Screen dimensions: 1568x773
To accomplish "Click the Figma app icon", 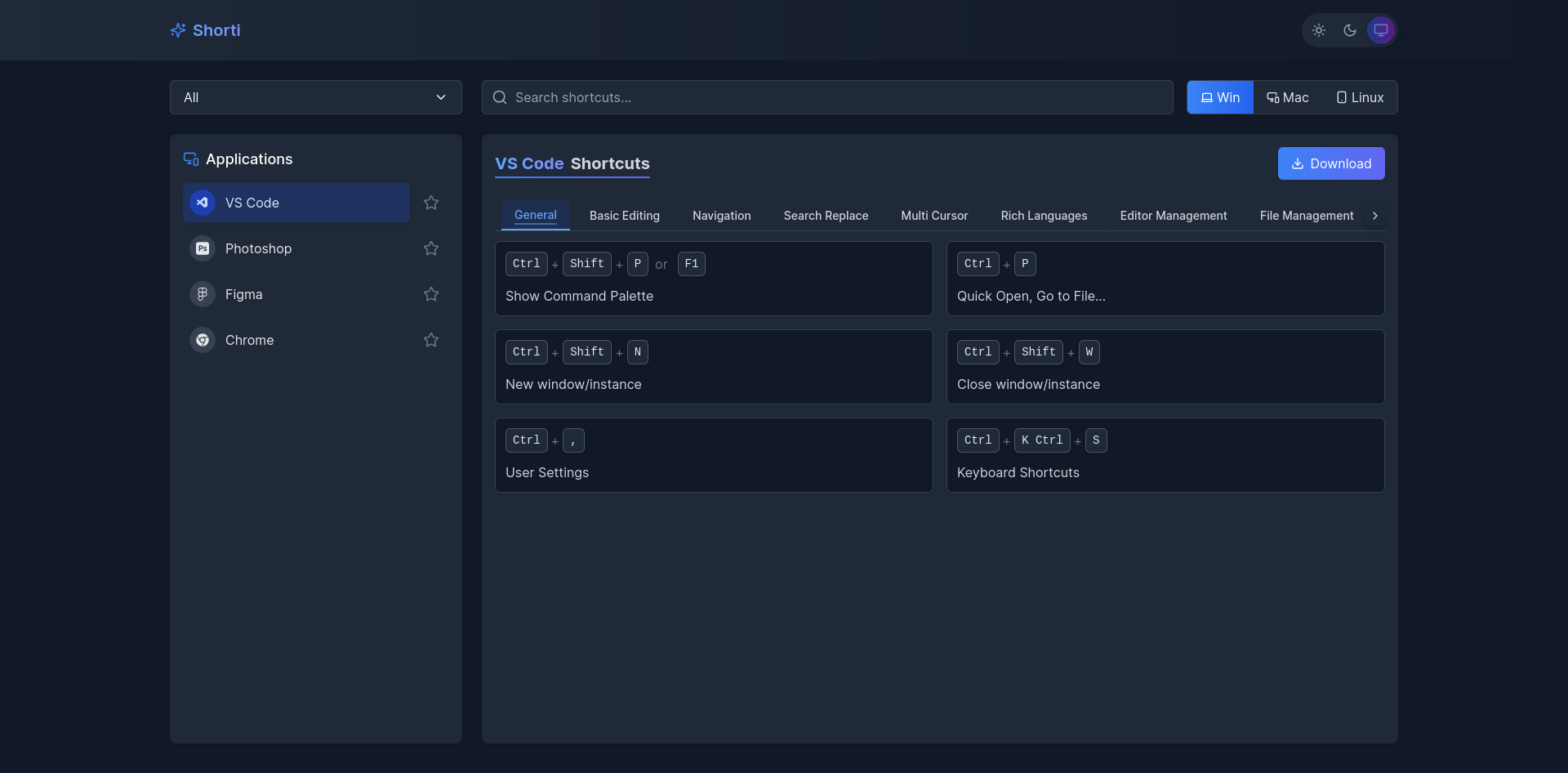I will [203, 294].
